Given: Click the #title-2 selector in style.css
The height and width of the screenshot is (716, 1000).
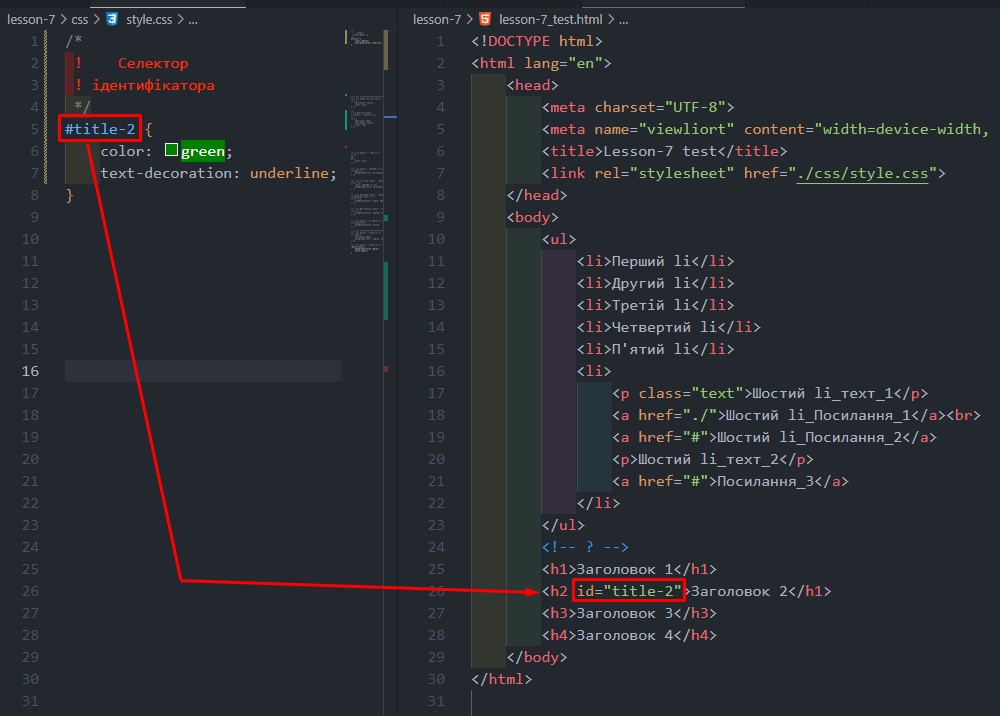Looking at the screenshot, I should 100,129.
